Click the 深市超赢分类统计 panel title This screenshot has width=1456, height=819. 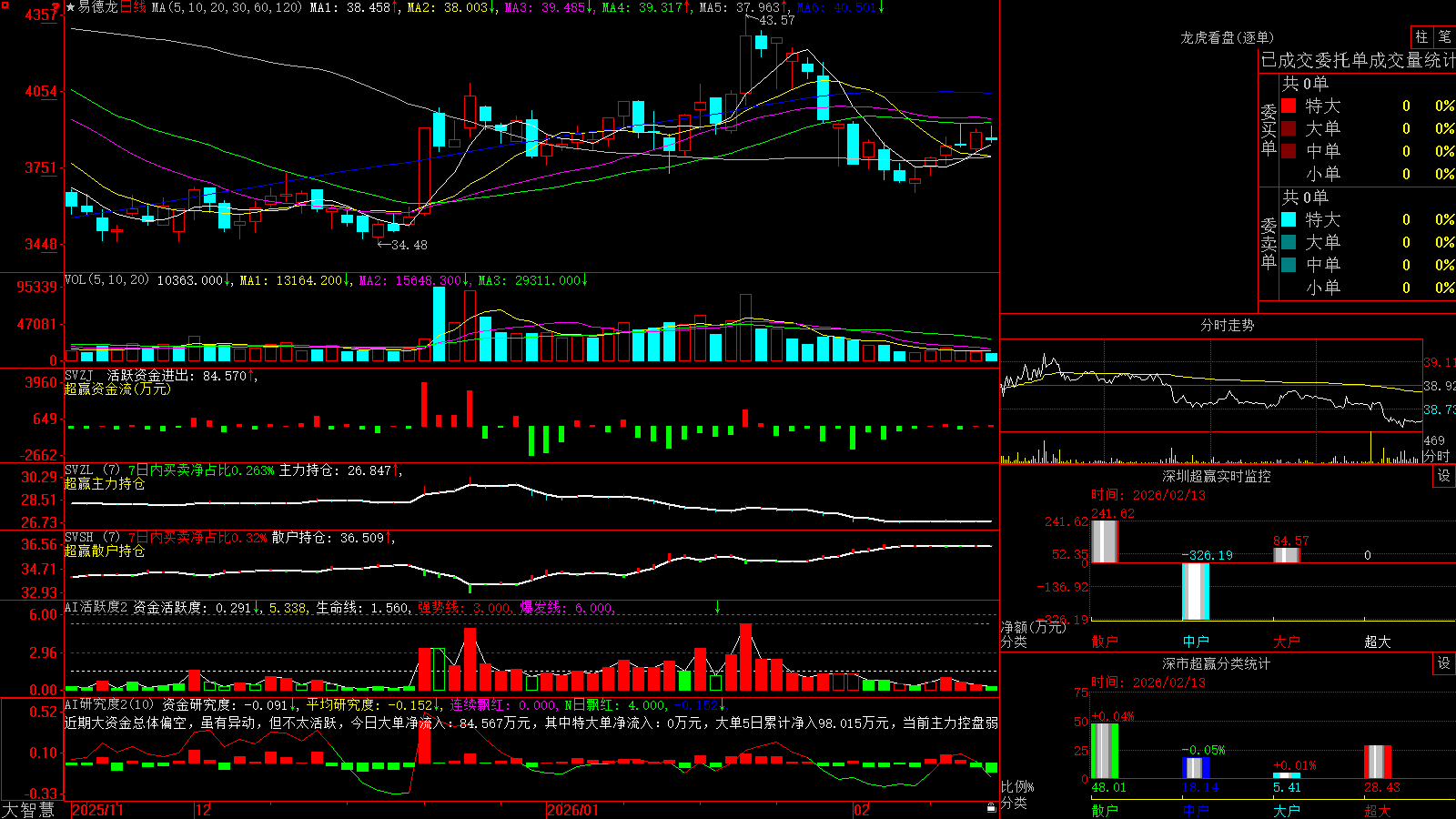point(1217,663)
